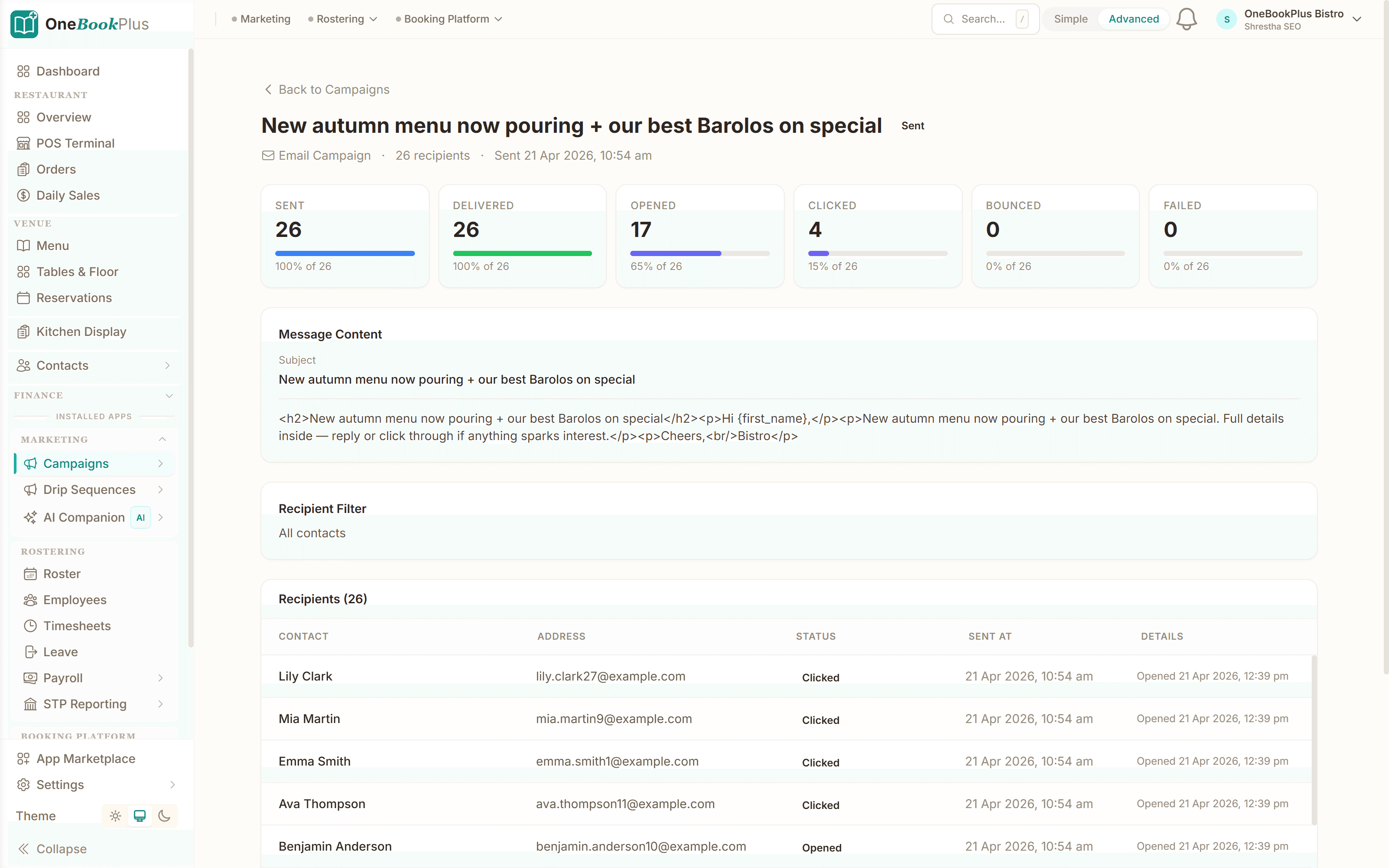Viewport: 1389px width, 868px height.
Task: Select the dark theme moon icon
Action: point(164,816)
